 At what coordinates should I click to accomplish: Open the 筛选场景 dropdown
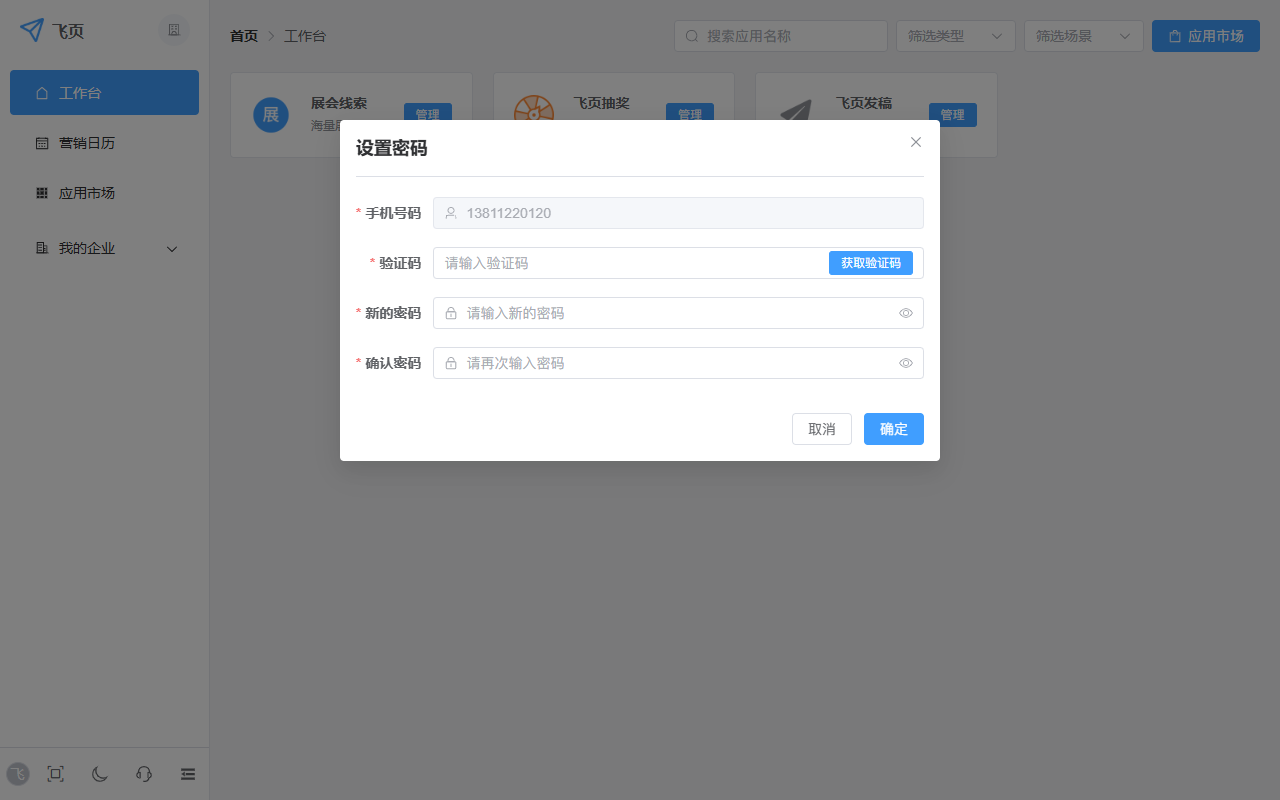1083,35
